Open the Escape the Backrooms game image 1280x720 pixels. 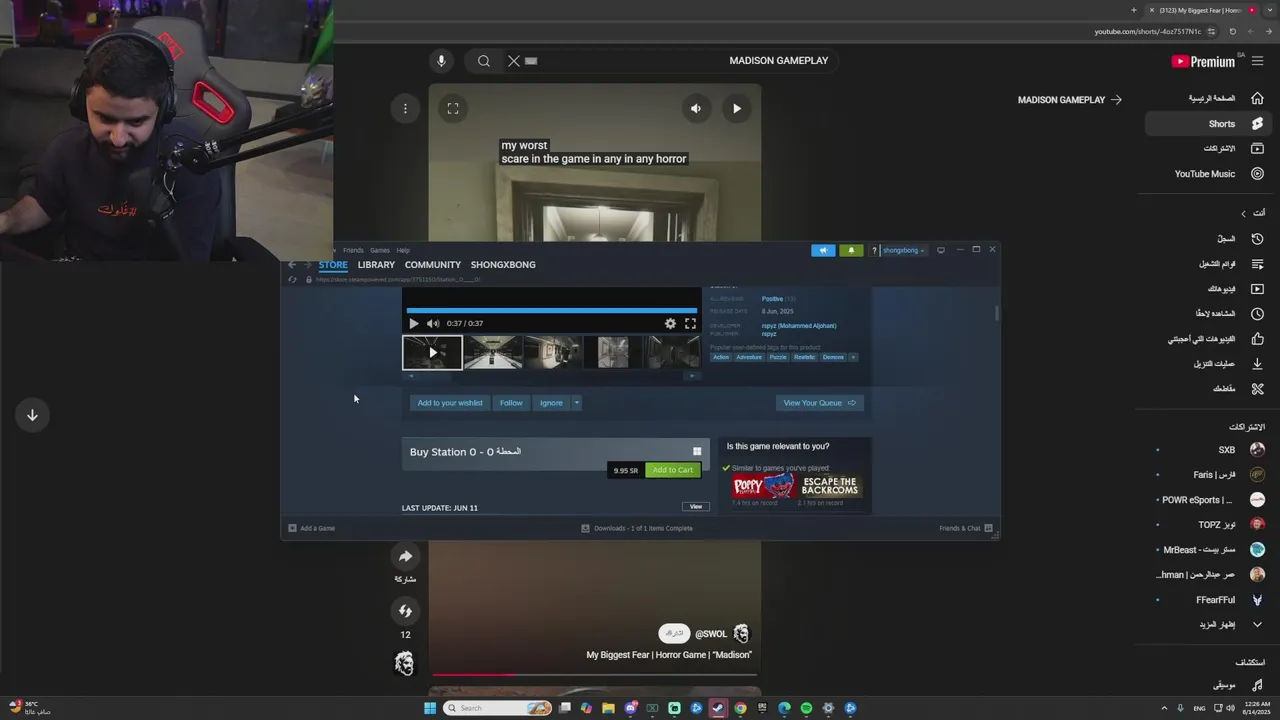click(830, 486)
